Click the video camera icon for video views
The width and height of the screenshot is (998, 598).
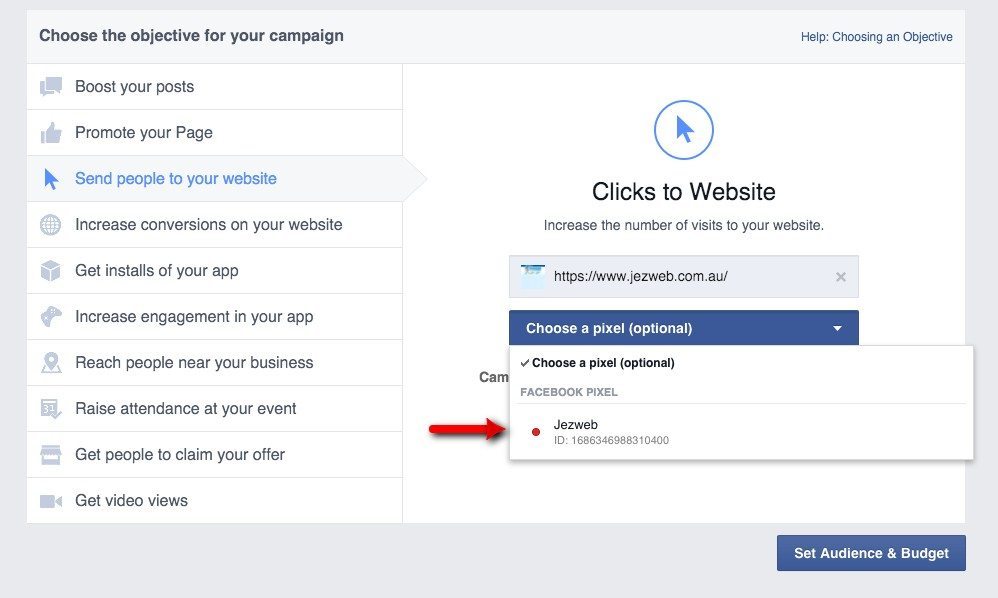pyautogui.click(x=51, y=501)
